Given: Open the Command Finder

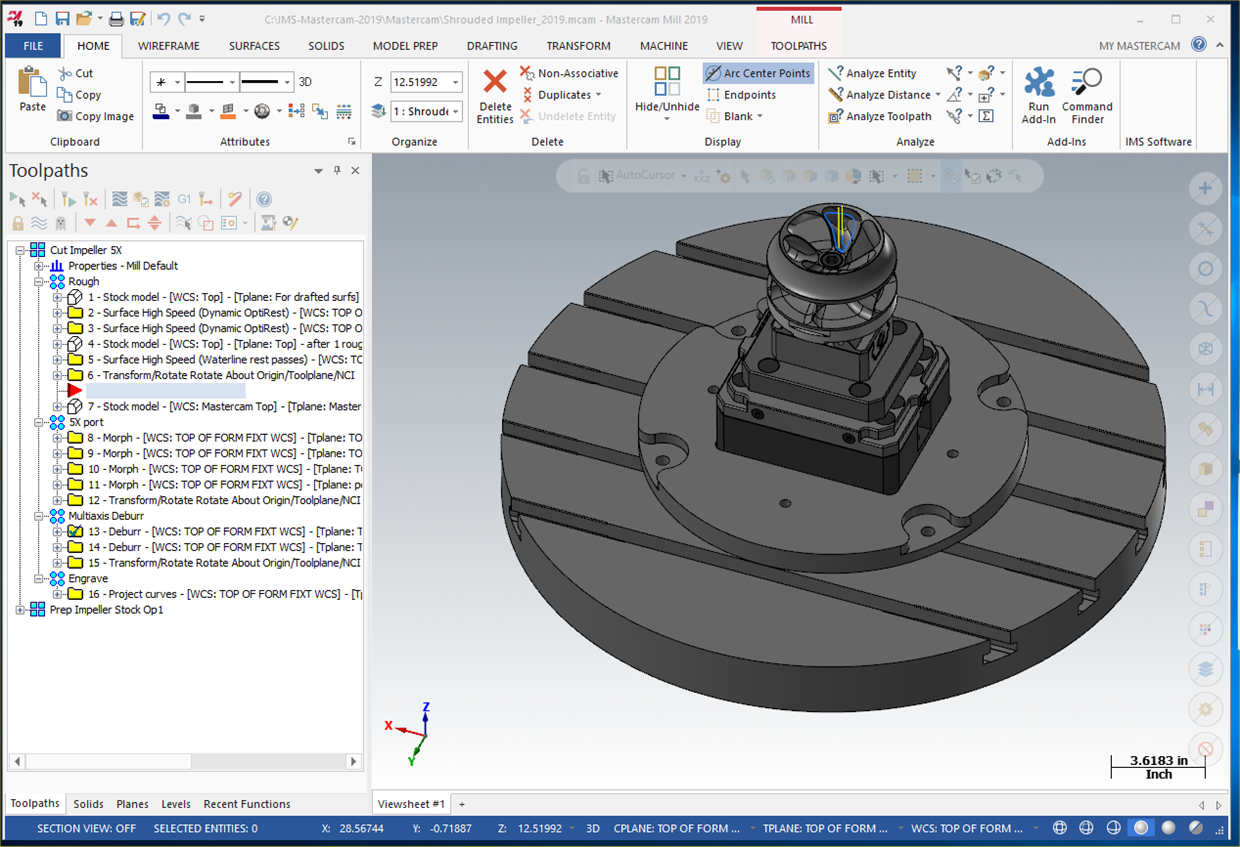Looking at the screenshot, I should pos(1087,95).
